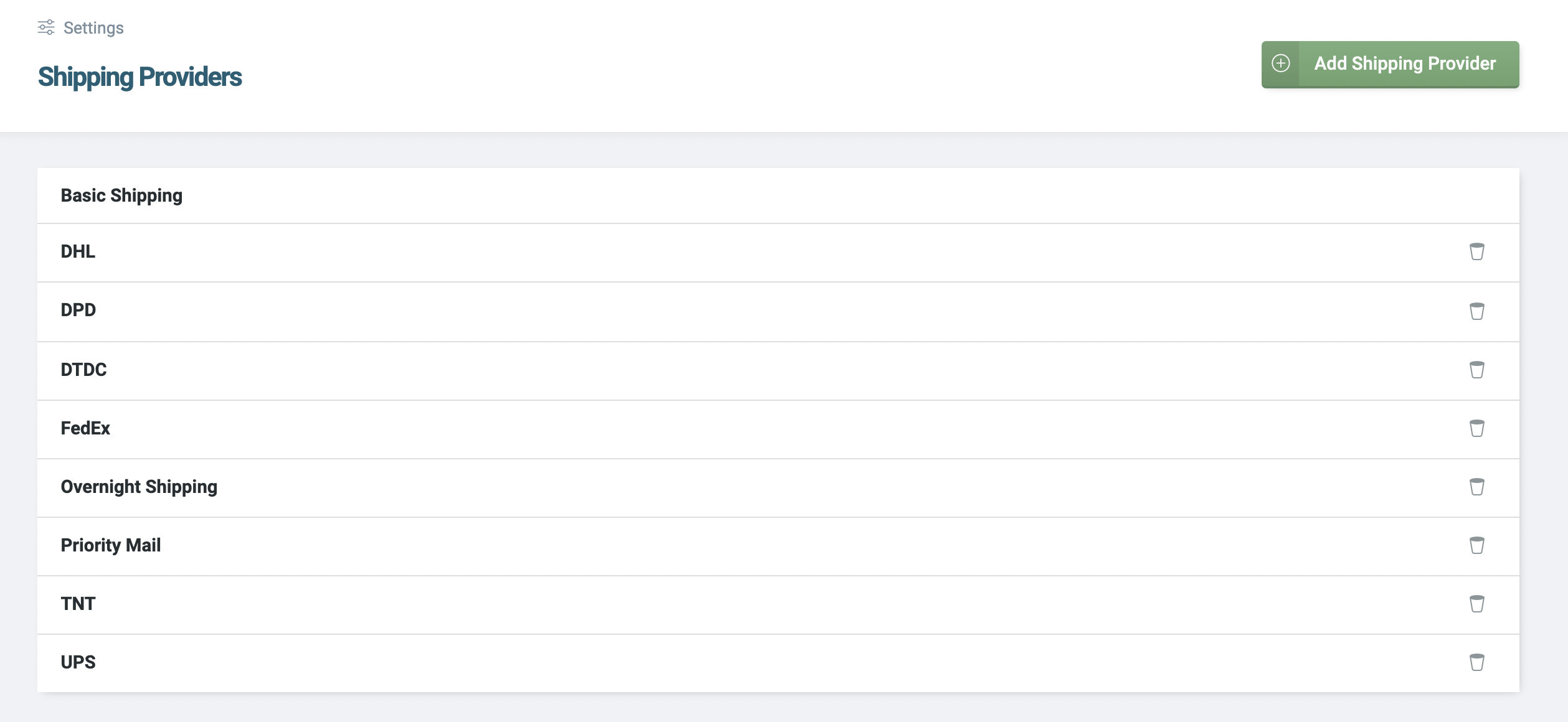Open the UPS provider row

(x=778, y=663)
